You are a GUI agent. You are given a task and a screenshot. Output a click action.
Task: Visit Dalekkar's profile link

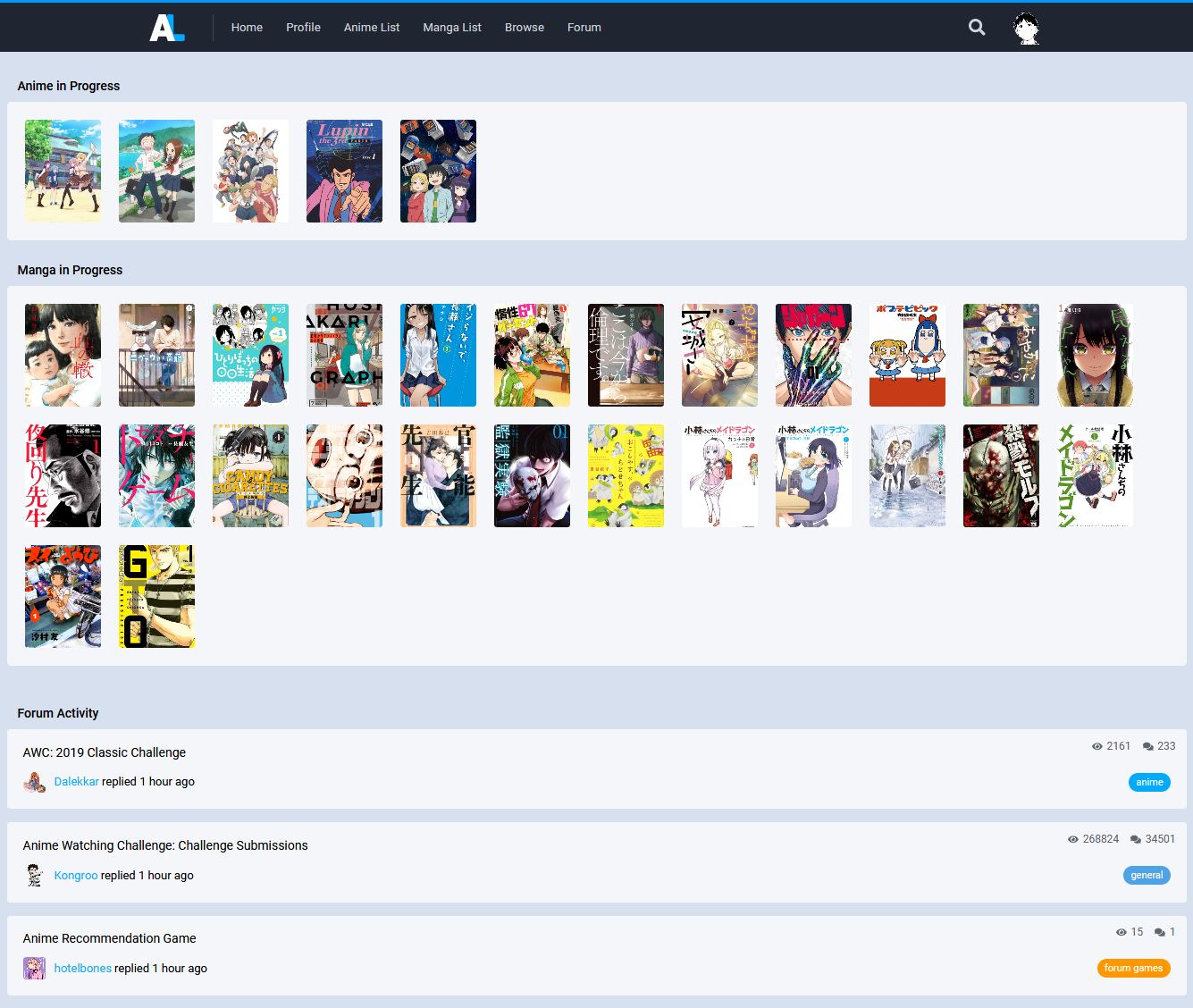pos(77,782)
